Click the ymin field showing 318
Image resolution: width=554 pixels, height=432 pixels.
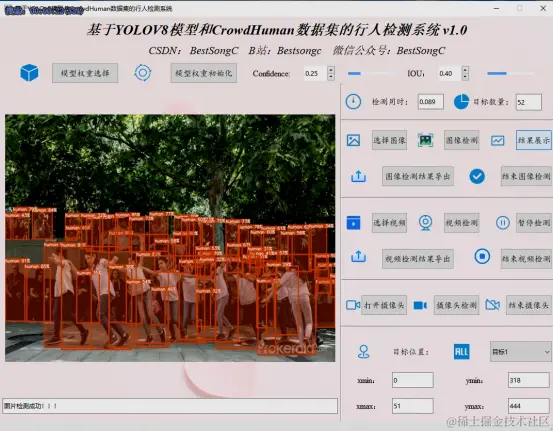529,380
